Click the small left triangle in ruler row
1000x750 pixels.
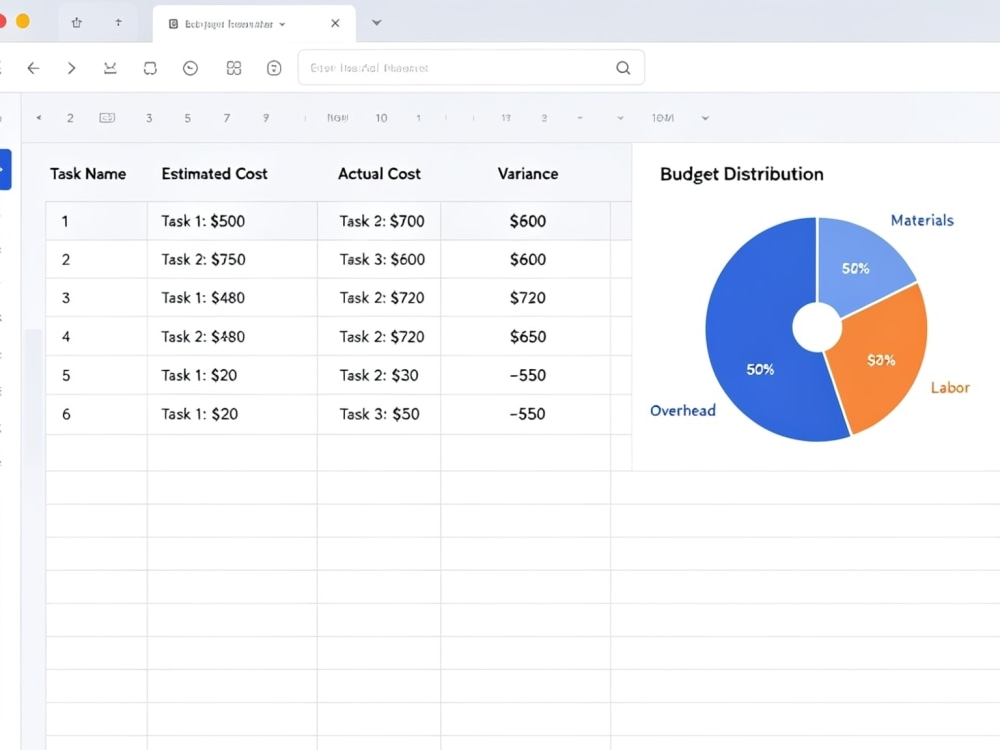(39, 117)
